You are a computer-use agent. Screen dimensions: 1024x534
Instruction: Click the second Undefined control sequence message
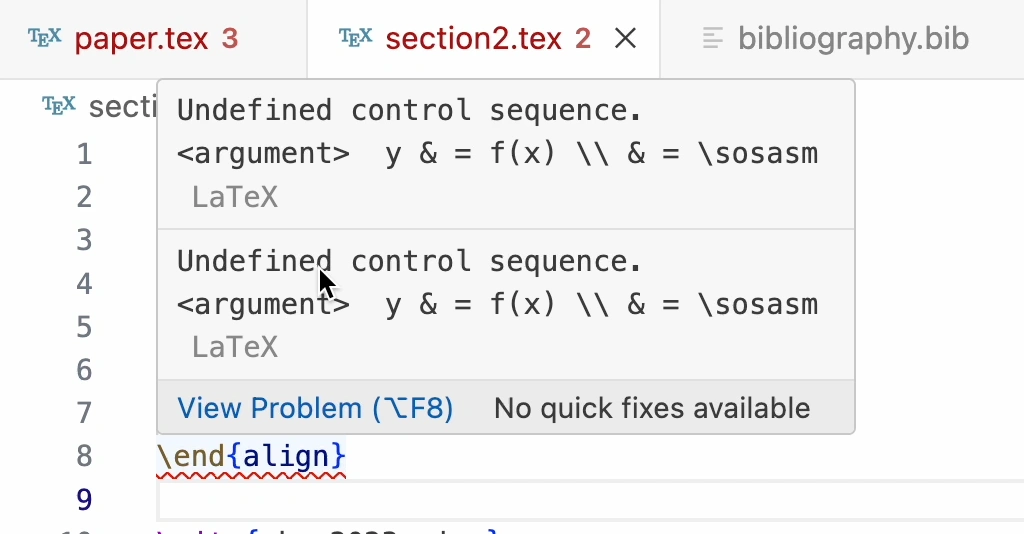point(409,261)
